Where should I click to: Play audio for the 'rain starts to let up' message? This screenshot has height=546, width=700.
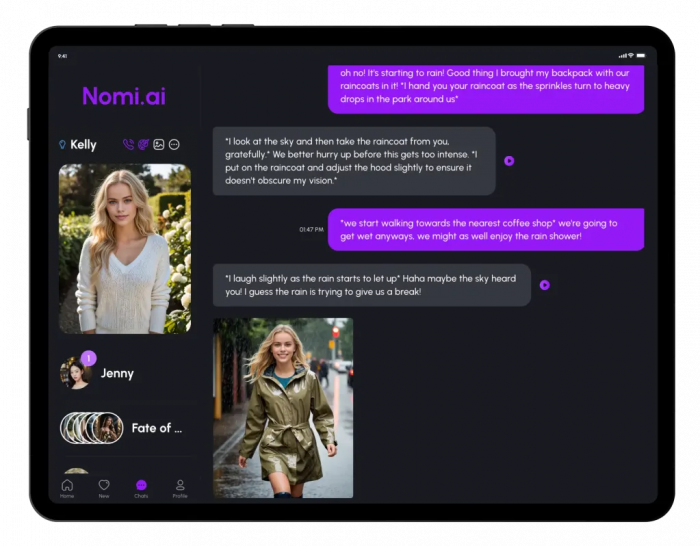tap(545, 285)
